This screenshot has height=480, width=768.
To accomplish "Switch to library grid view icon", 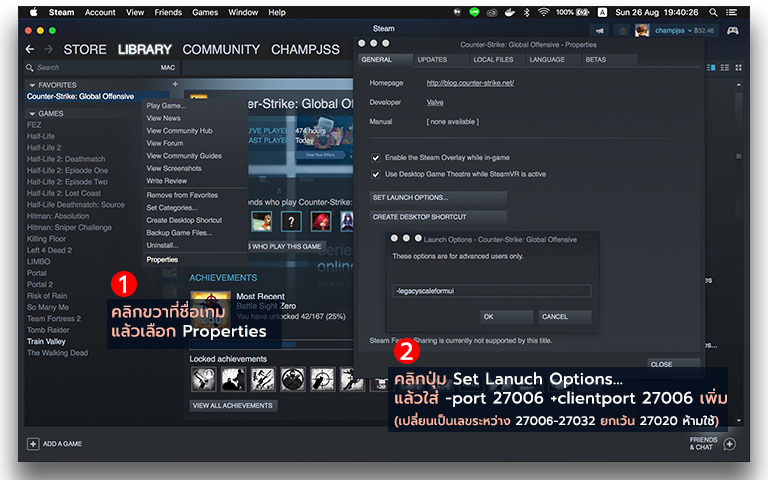I will [739, 68].
